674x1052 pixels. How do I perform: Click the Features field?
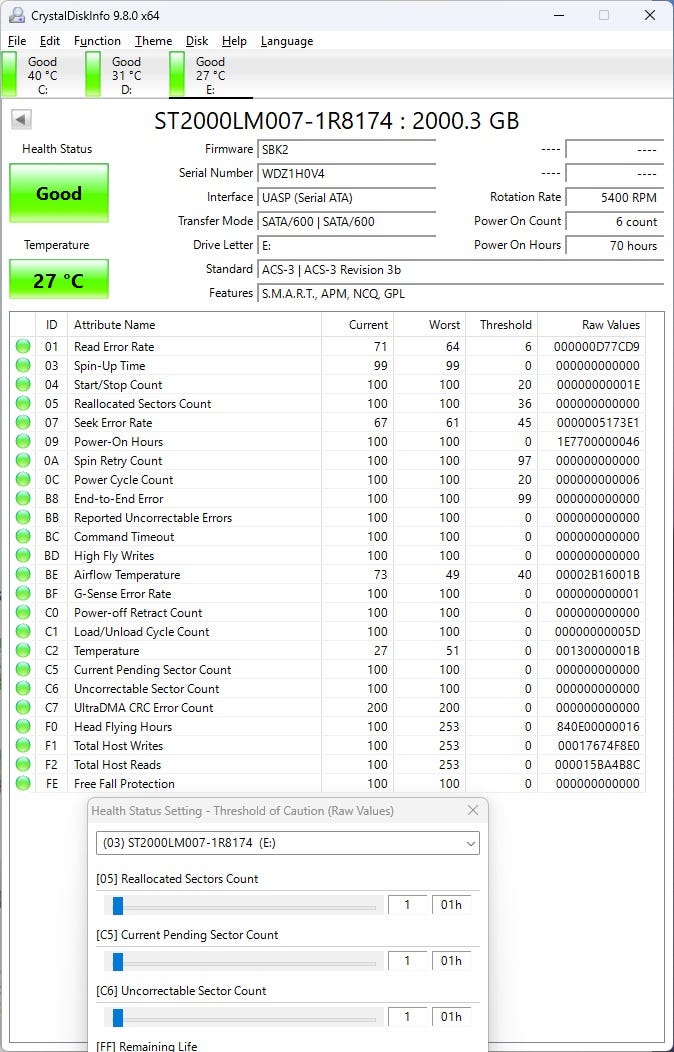(461, 294)
